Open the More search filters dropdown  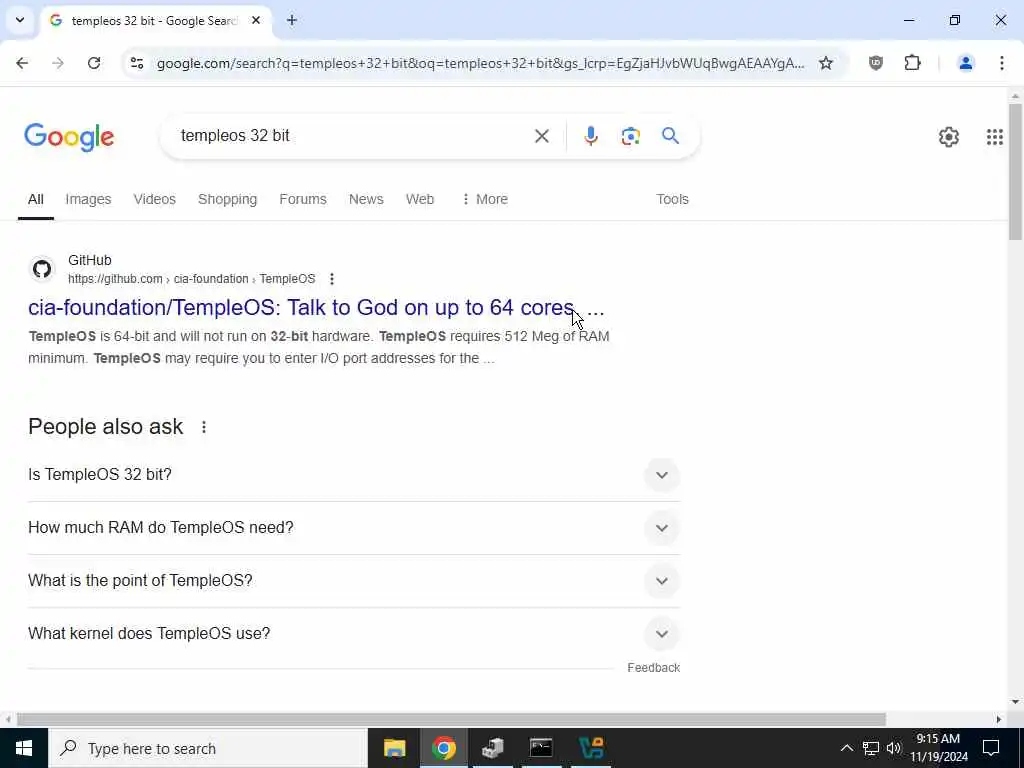pos(484,199)
